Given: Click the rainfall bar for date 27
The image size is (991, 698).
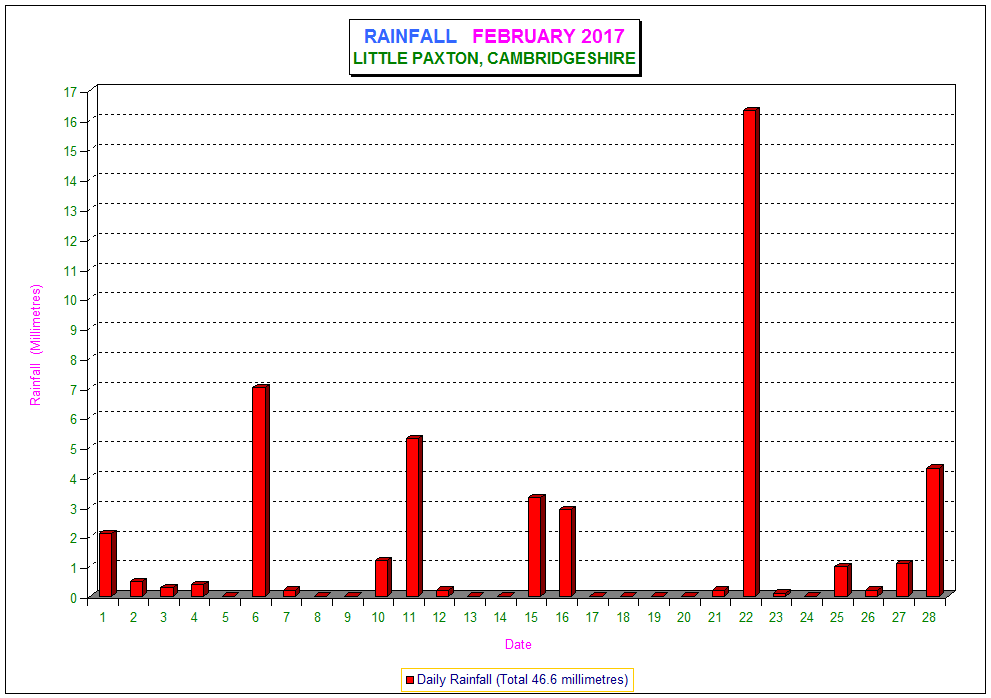Looking at the screenshot, I should pos(904,579).
